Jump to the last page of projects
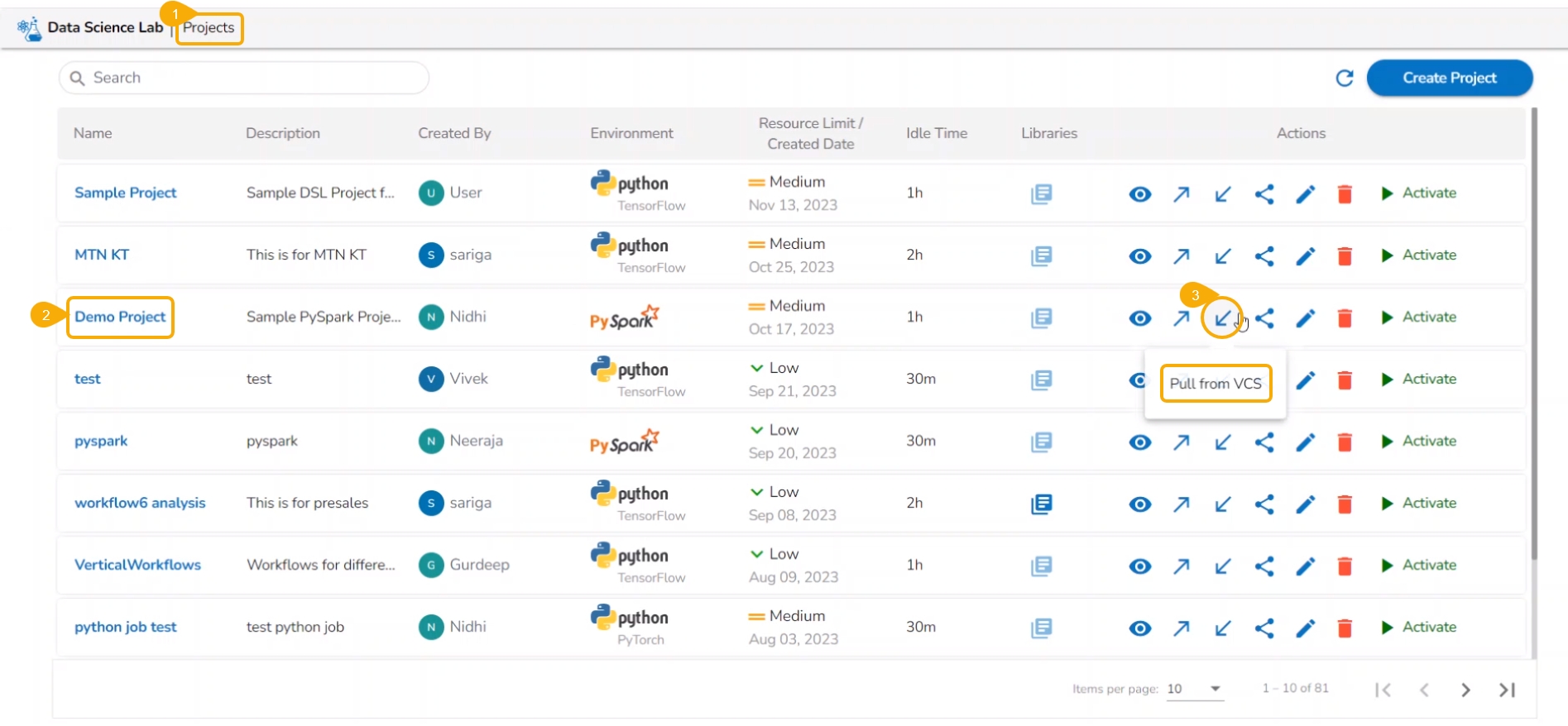Image resolution: width=1568 pixels, height=726 pixels. pos(1507,690)
